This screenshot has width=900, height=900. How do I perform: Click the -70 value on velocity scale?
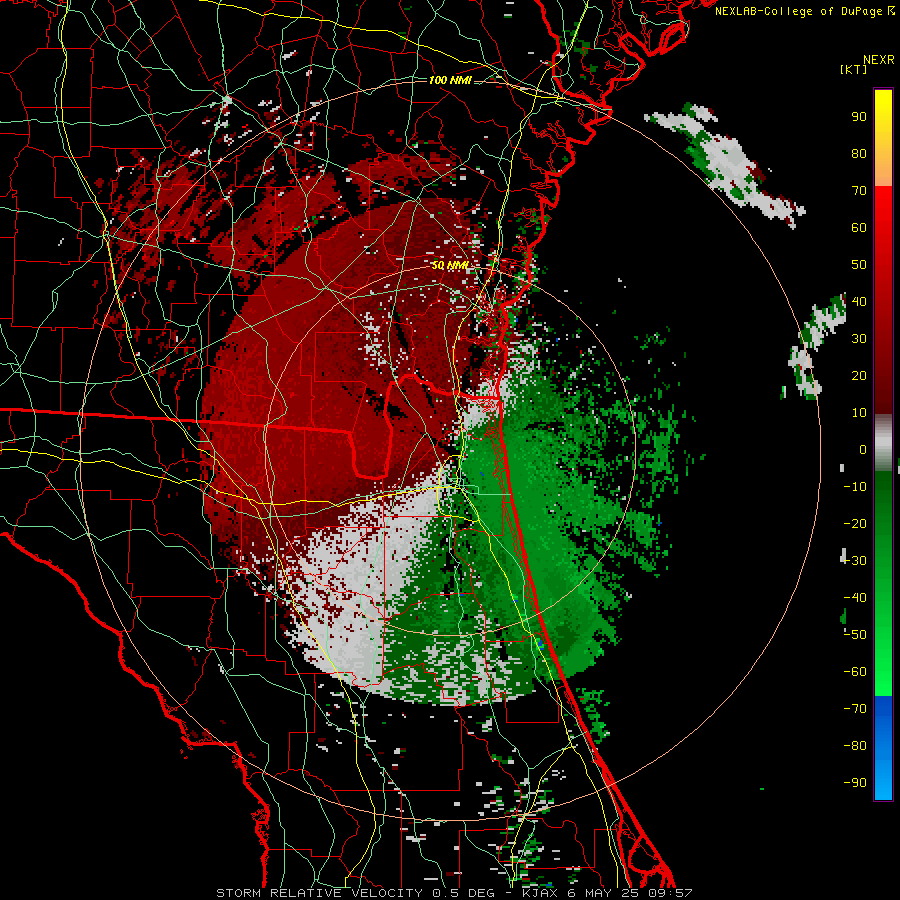point(855,709)
